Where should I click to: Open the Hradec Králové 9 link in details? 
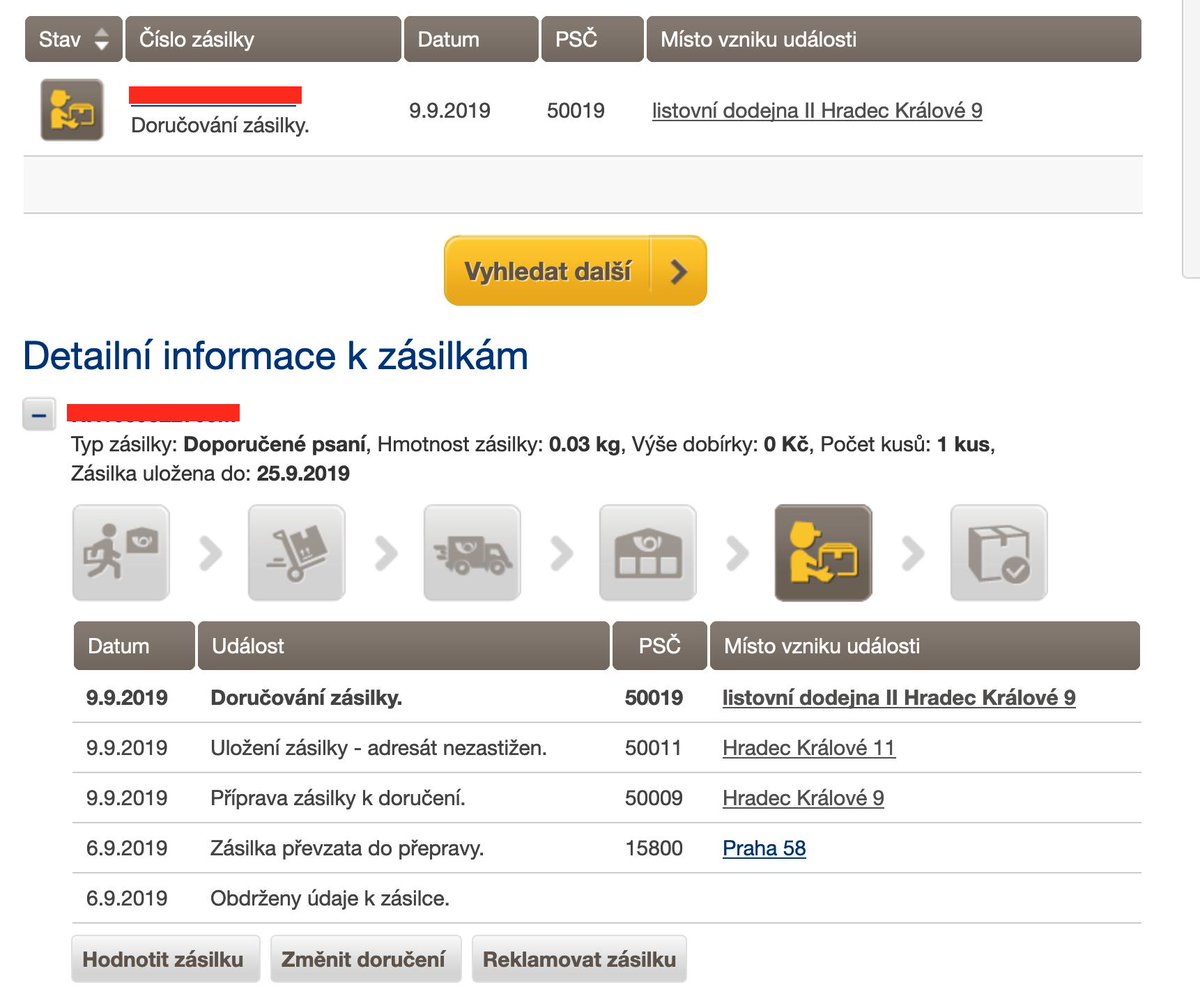(803, 798)
